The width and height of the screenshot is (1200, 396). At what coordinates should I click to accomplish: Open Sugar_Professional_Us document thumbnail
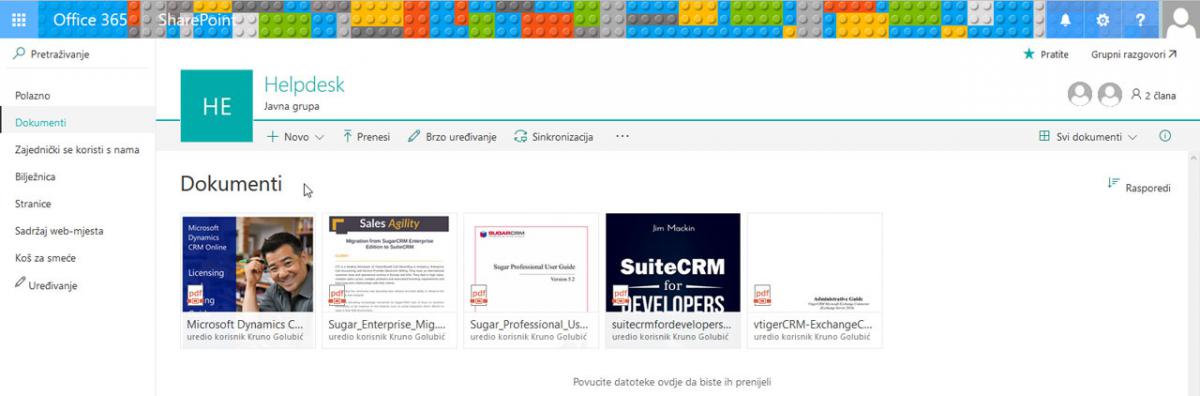pos(531,264)
